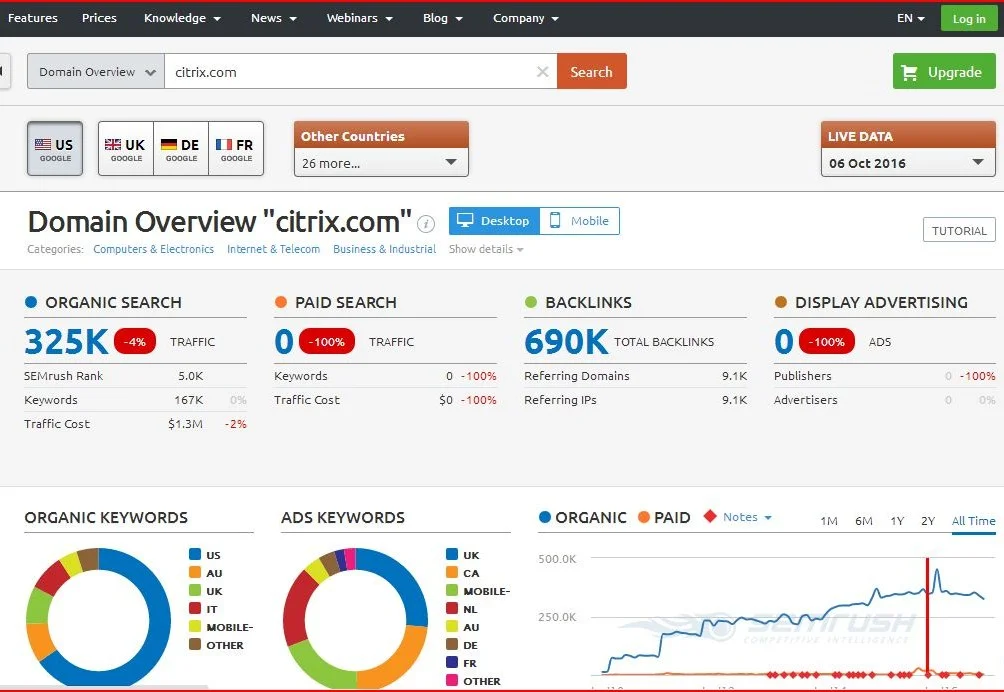Click the blue ORGANIC legend dot in chart
The height and width of the screenshot is (692, 1004).
point(545,517)
